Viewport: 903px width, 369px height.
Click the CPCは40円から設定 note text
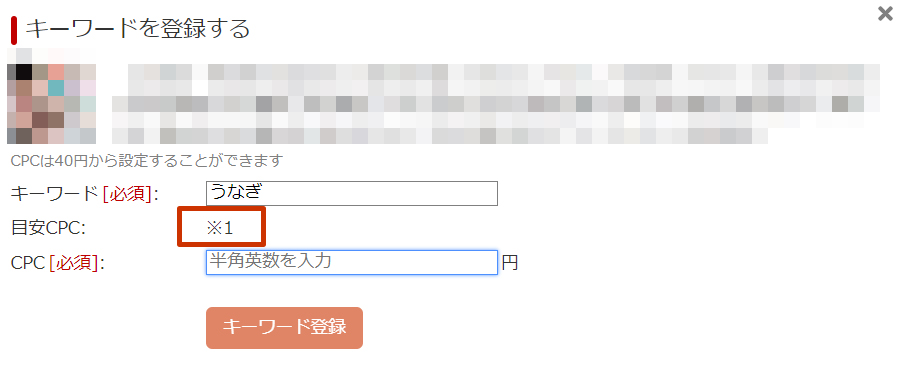[x=147, y=161]
